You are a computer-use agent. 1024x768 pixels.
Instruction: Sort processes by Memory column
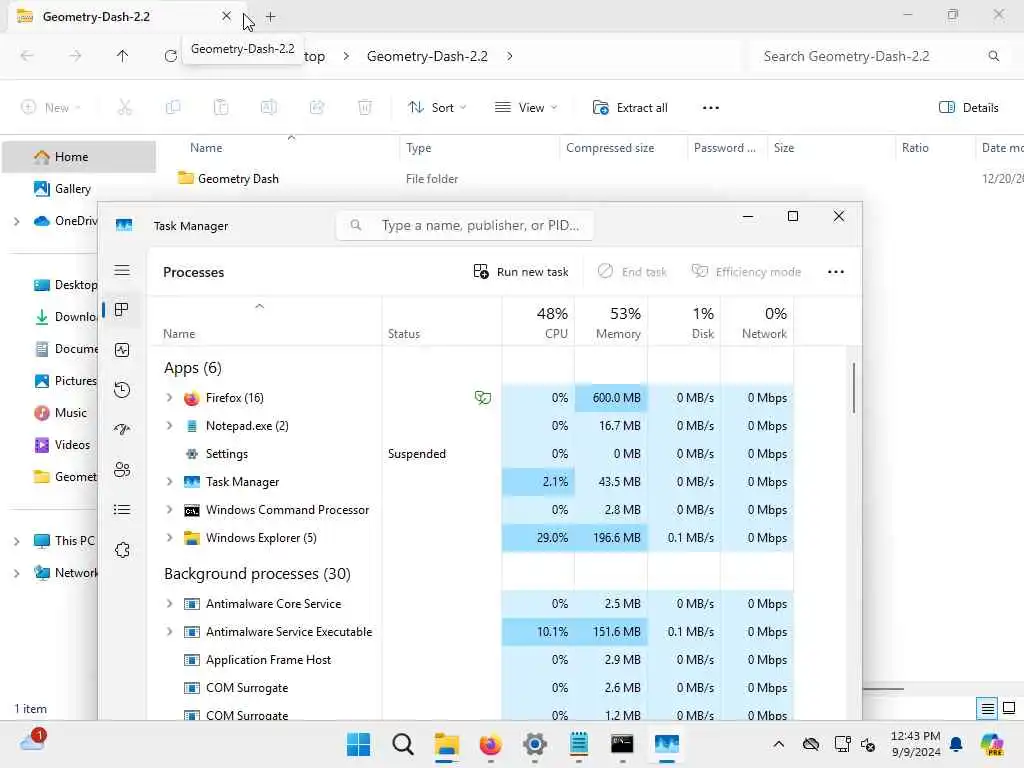pos(611,322)
